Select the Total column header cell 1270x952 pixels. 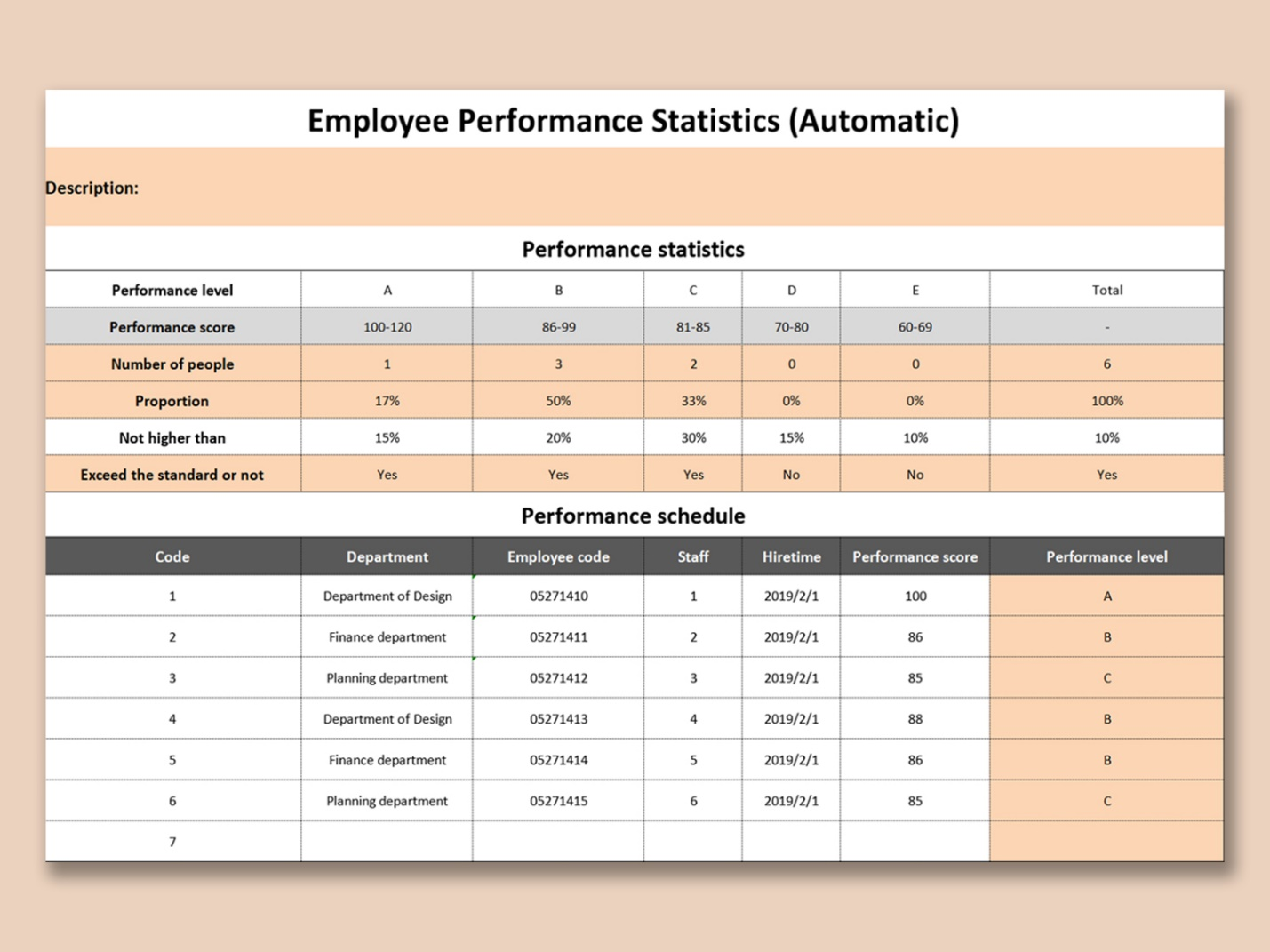click(x=1106, y=290)
